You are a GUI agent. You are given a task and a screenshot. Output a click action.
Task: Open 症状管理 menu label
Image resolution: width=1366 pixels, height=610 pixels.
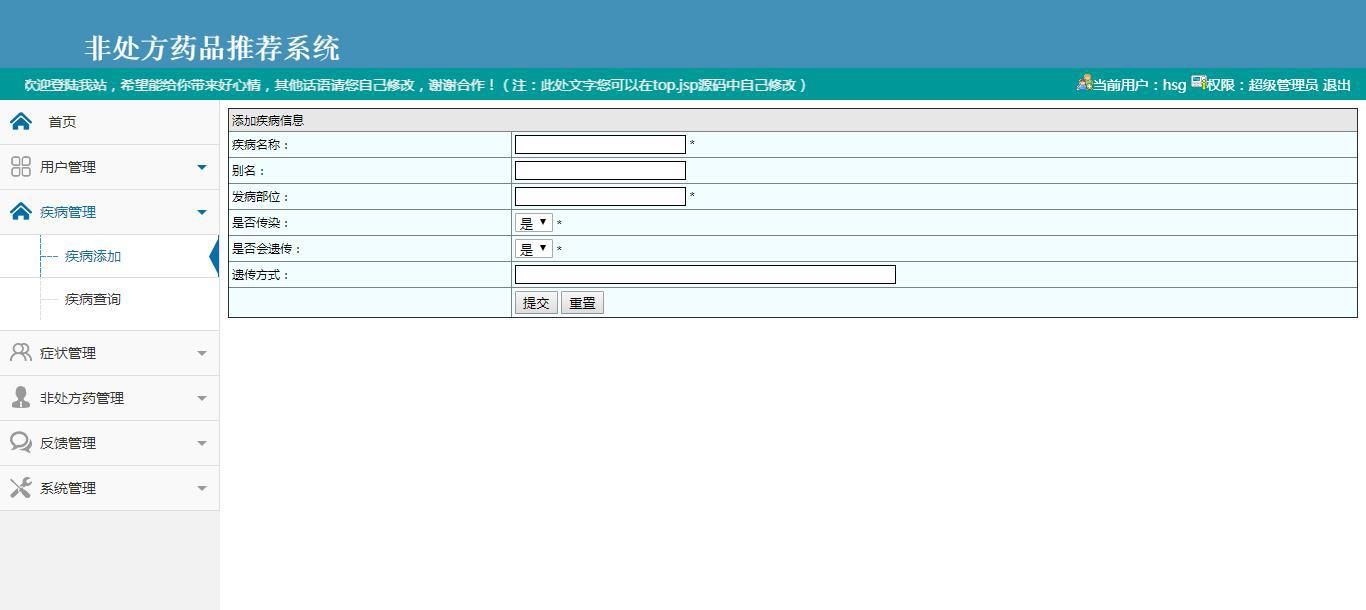tap(68, 353)
